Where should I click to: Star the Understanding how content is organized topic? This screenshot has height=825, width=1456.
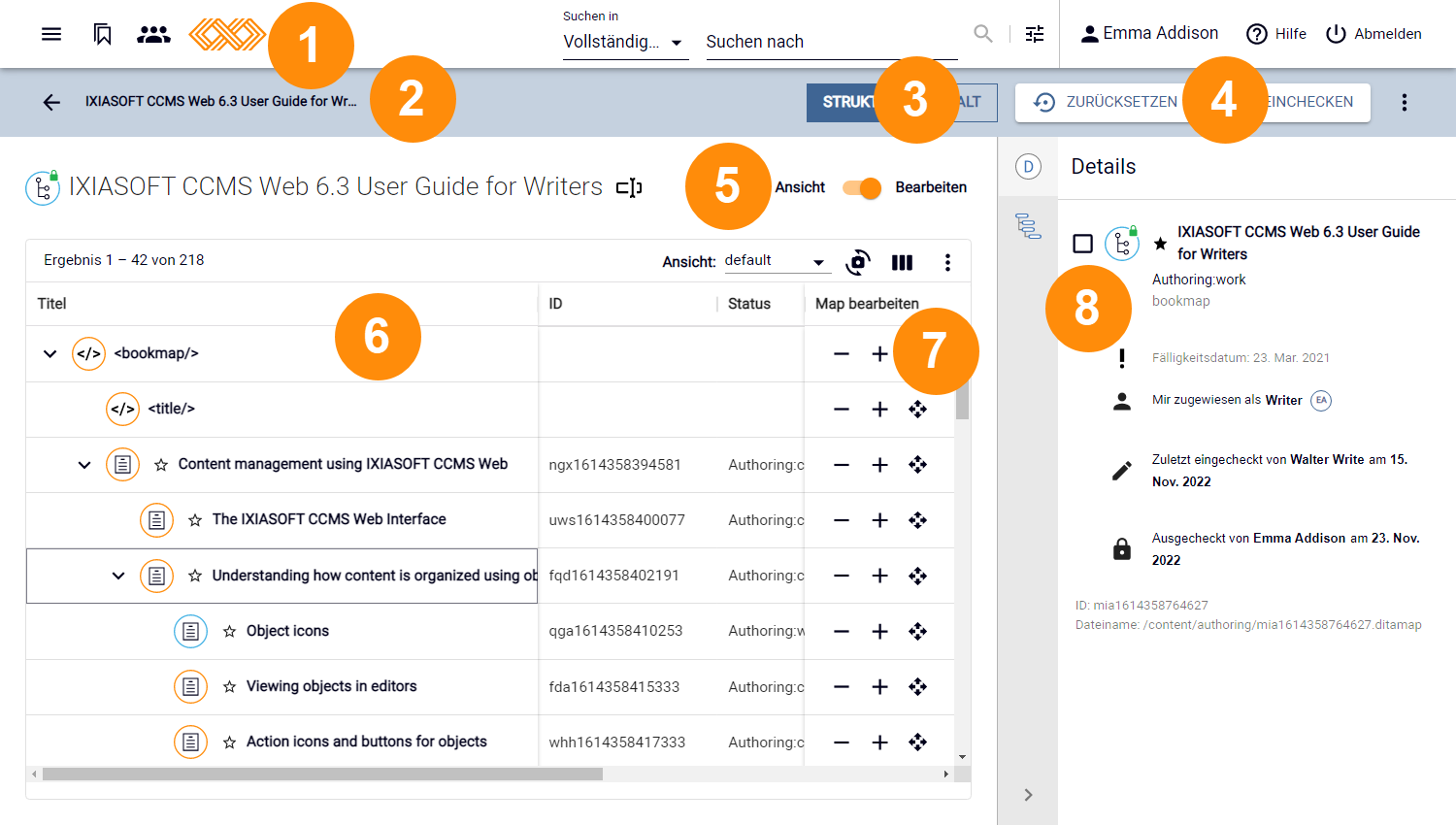click(x=195, y=576)
